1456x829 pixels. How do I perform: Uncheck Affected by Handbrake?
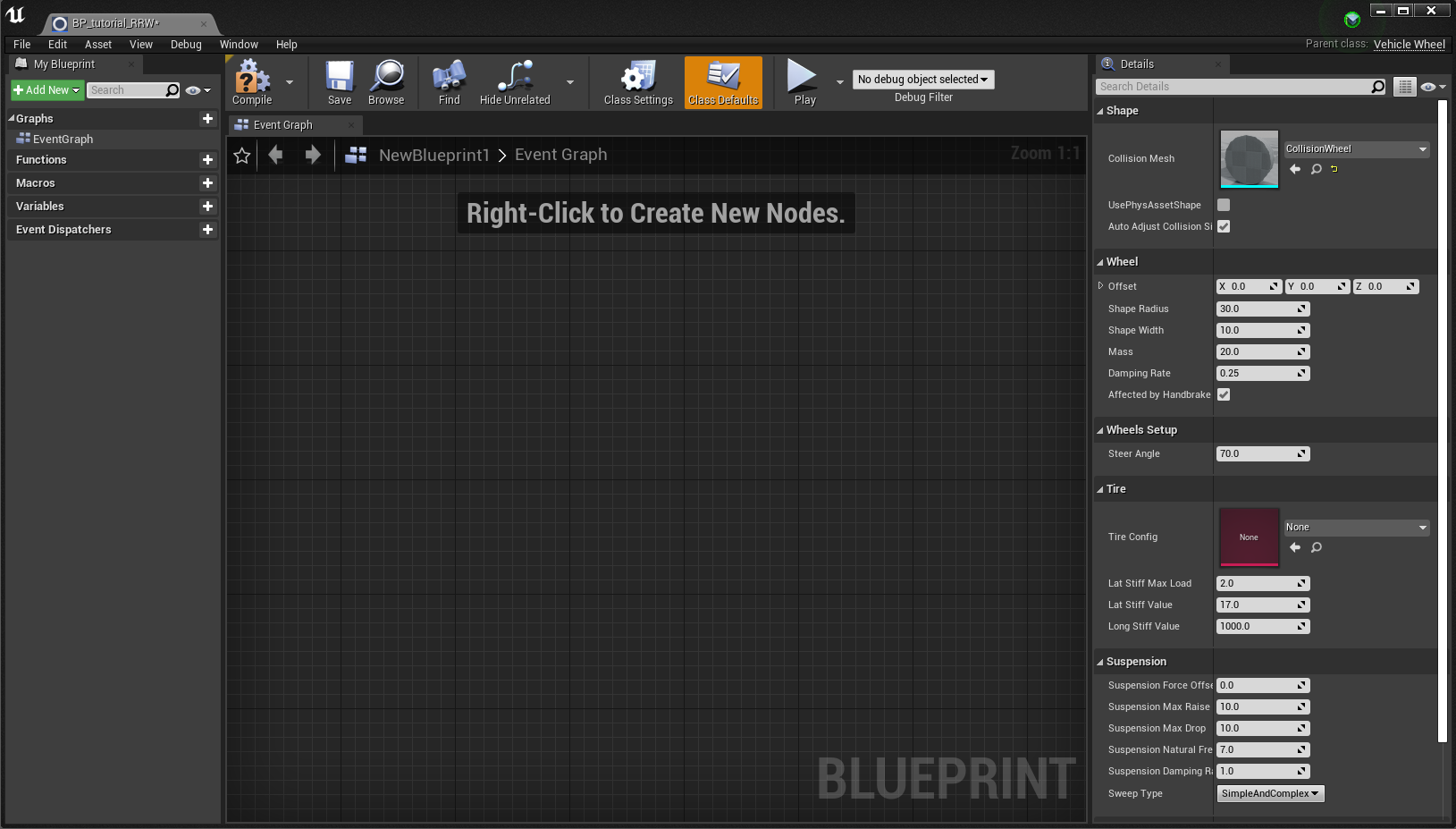pos(1223,394)
